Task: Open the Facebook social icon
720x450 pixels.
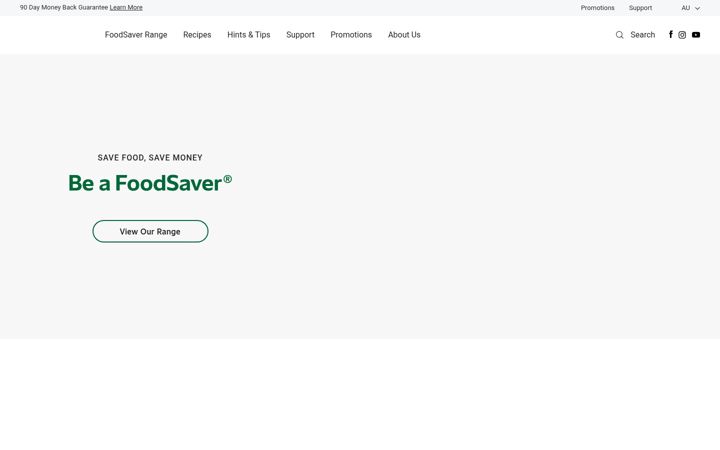Action: [x=670, y=34]
